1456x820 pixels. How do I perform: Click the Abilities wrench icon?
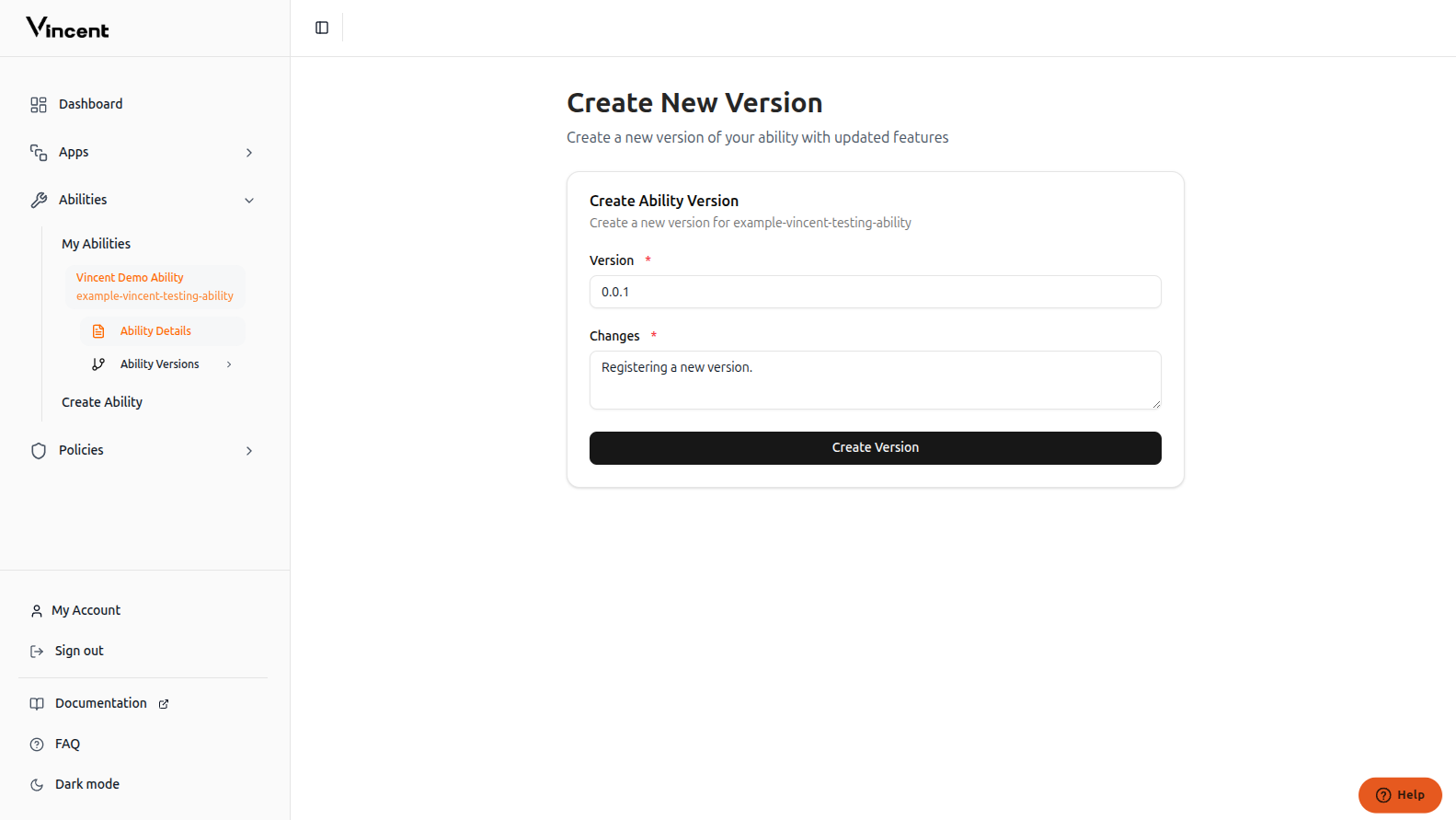point(39,200)
